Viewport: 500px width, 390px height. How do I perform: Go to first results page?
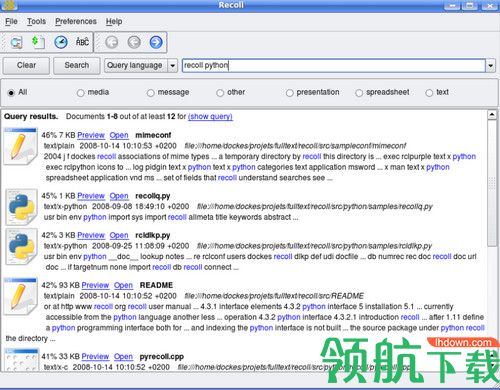112,42
